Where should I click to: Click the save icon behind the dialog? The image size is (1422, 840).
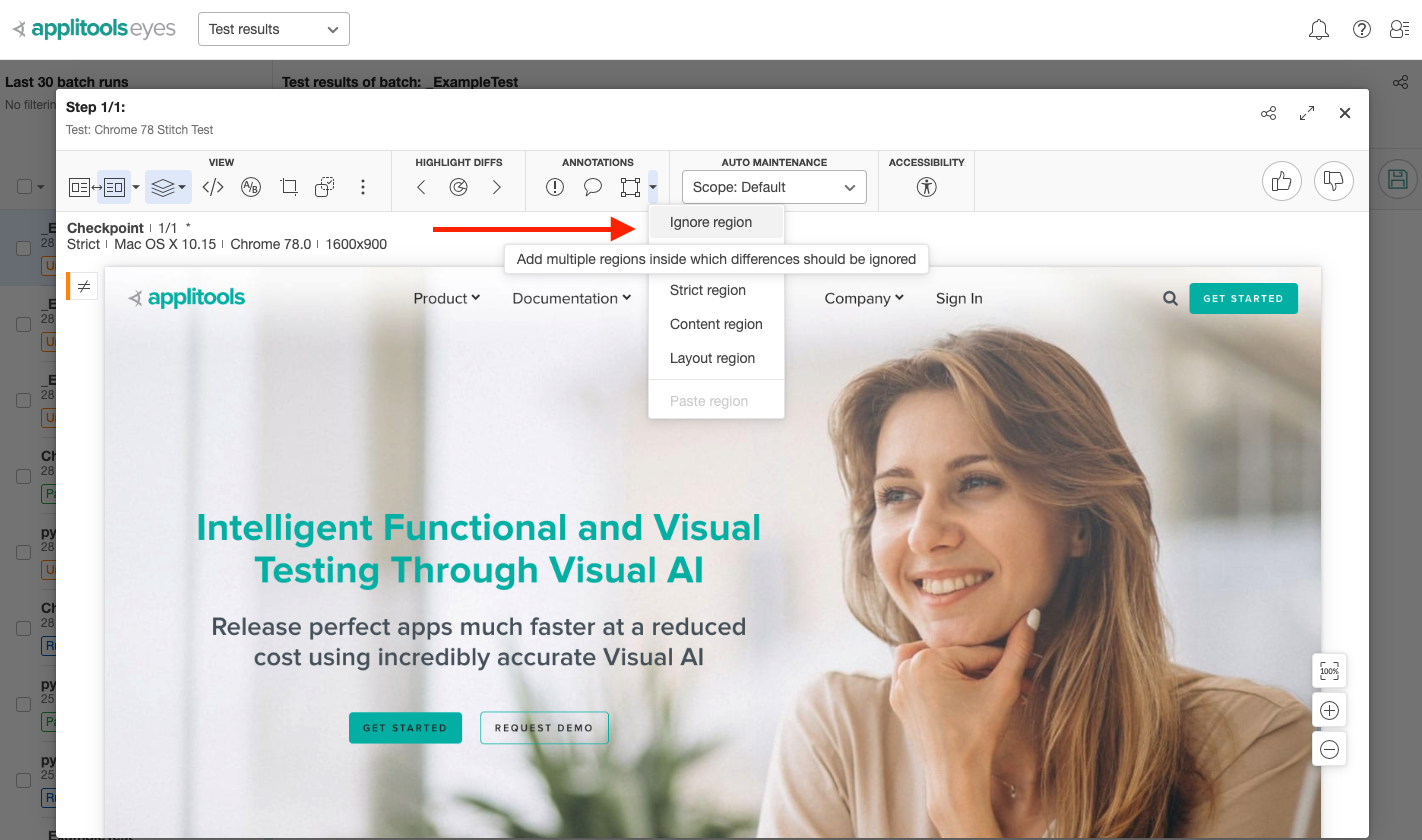(x=1398, y=179)
